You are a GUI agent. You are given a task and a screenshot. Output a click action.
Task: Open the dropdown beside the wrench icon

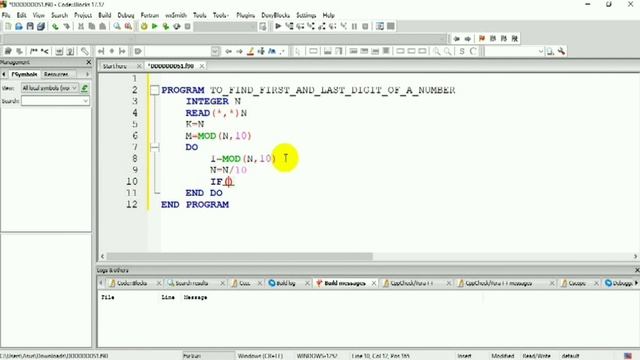541,51
